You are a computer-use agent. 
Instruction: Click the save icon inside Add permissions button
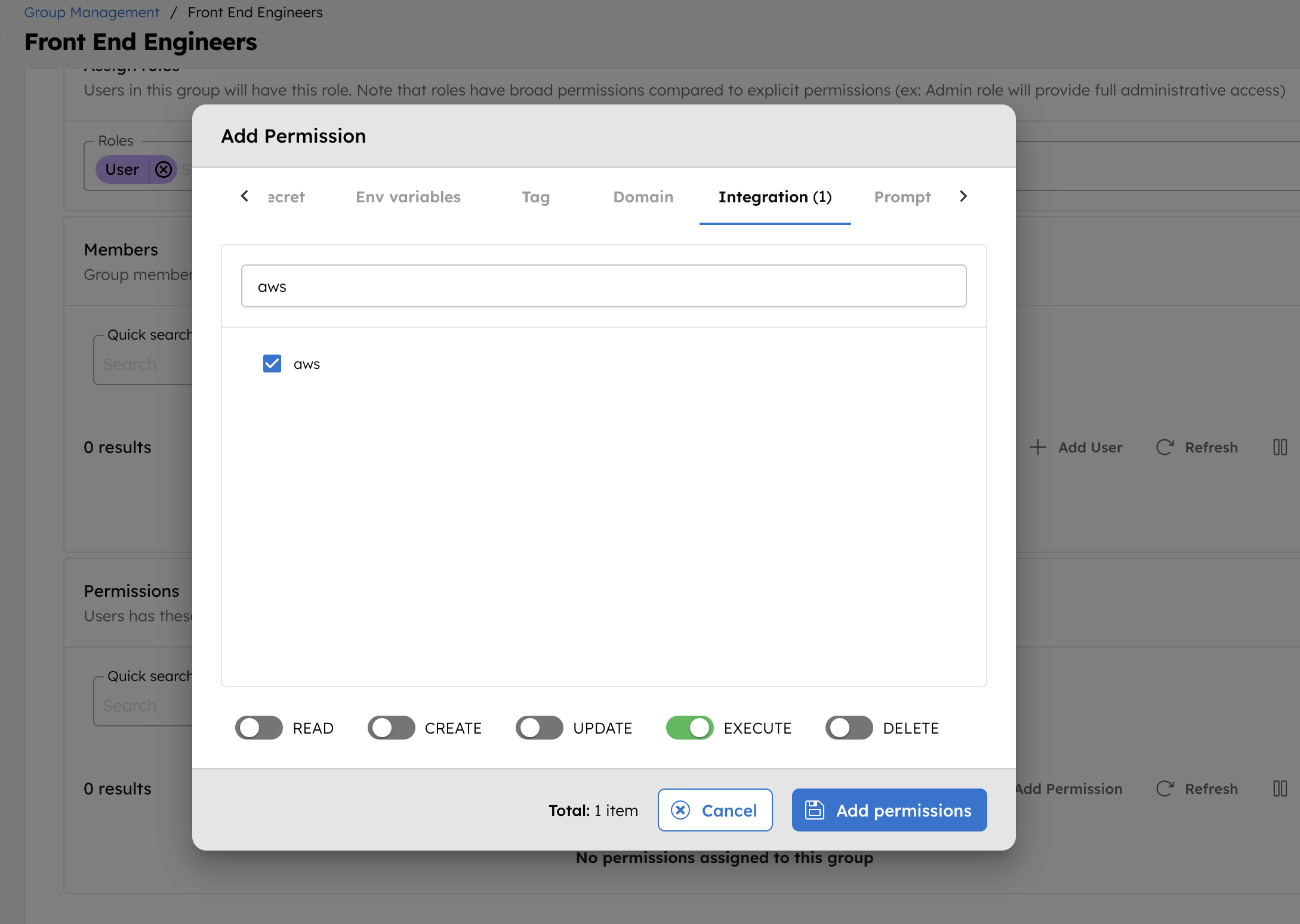(x=815, y=810)
